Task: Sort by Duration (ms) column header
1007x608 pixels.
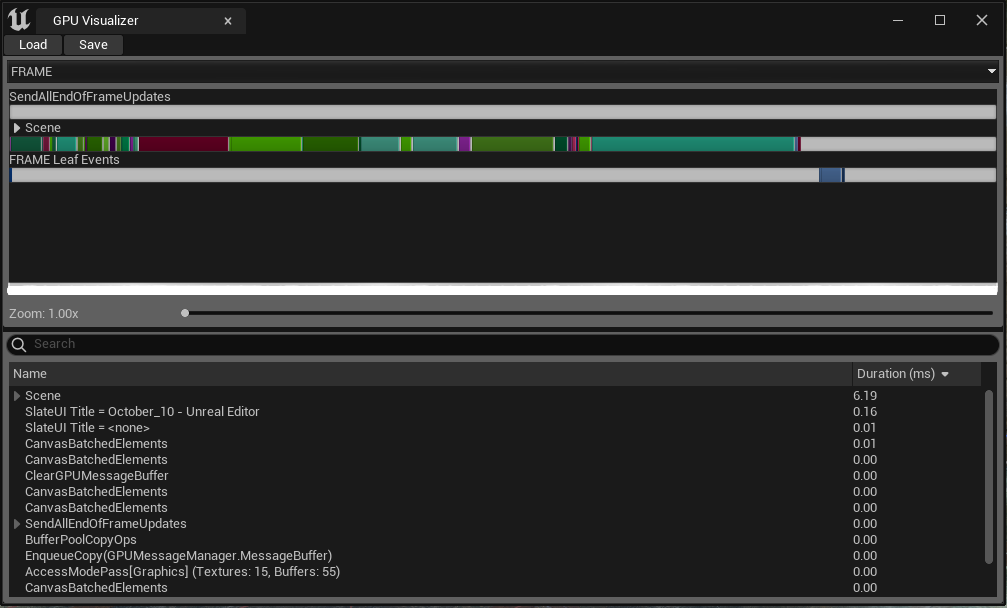Action: pos(916,374)
